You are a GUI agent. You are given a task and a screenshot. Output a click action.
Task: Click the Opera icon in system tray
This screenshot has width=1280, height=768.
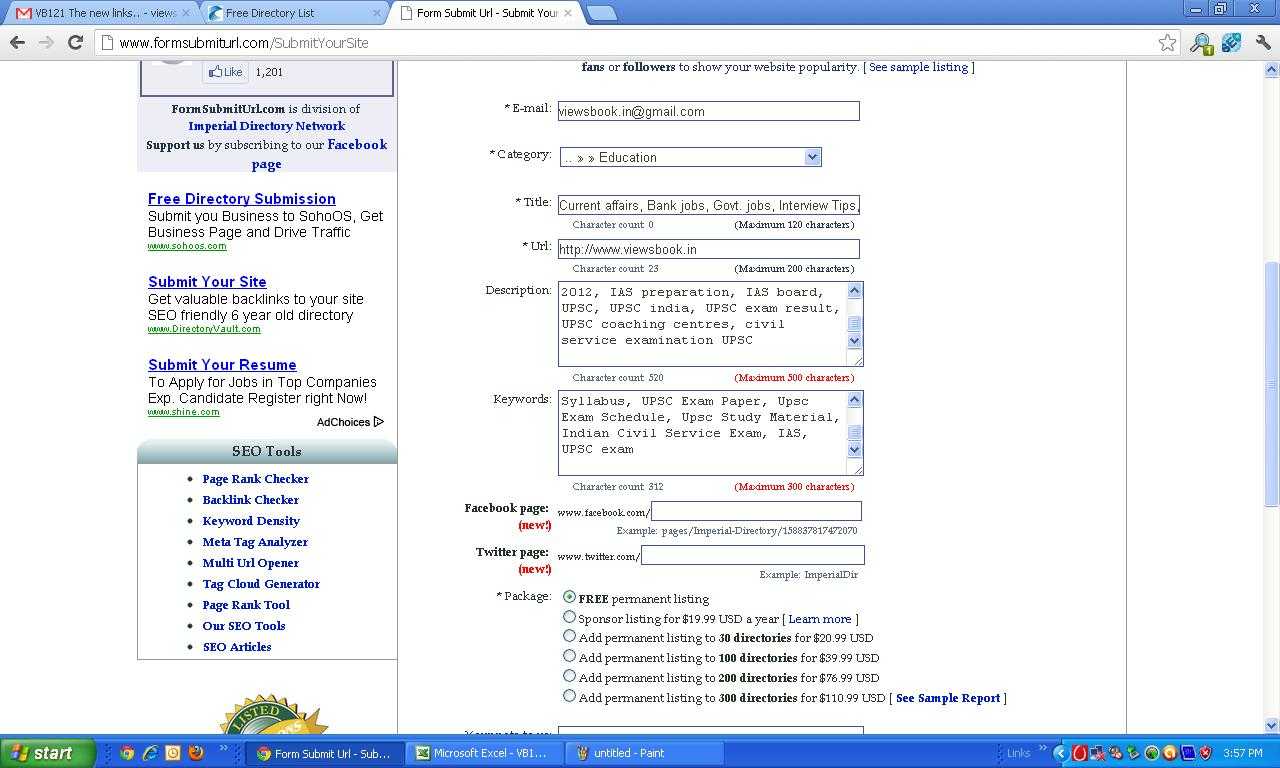[1080, 753]
